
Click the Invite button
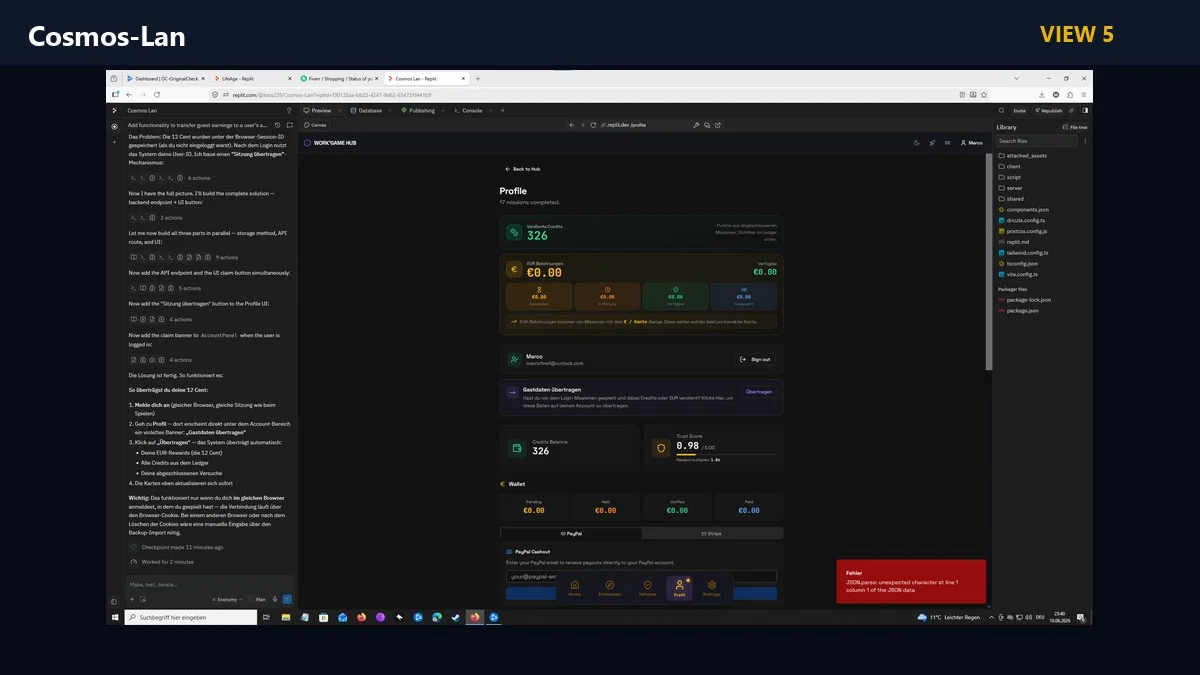pyautogui.click(x=1019, y=110)
